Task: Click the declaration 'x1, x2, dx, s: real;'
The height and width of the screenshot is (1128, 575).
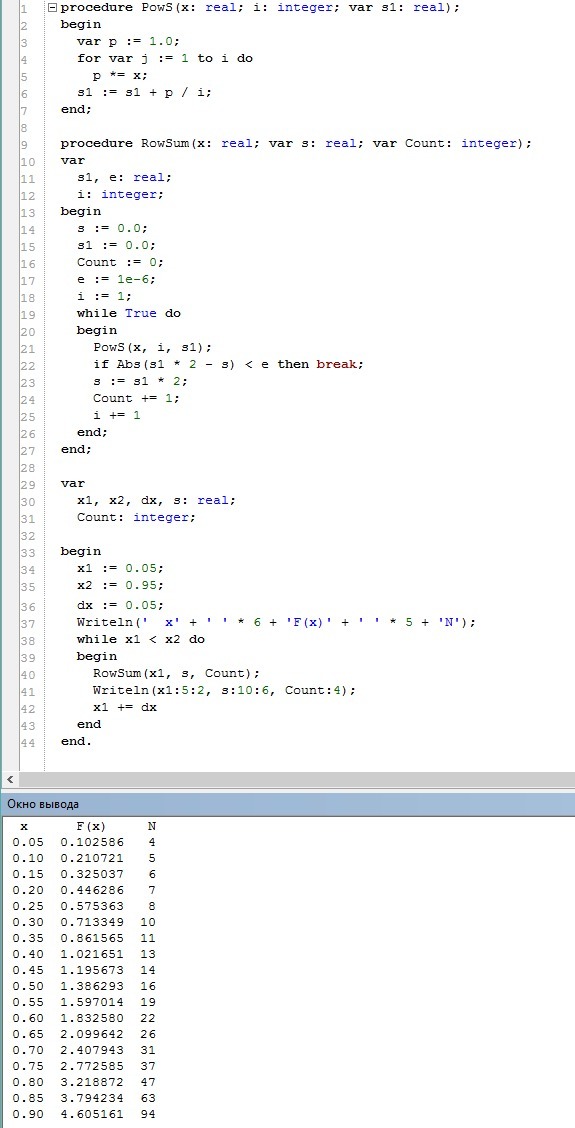Action: click(156, 500)
